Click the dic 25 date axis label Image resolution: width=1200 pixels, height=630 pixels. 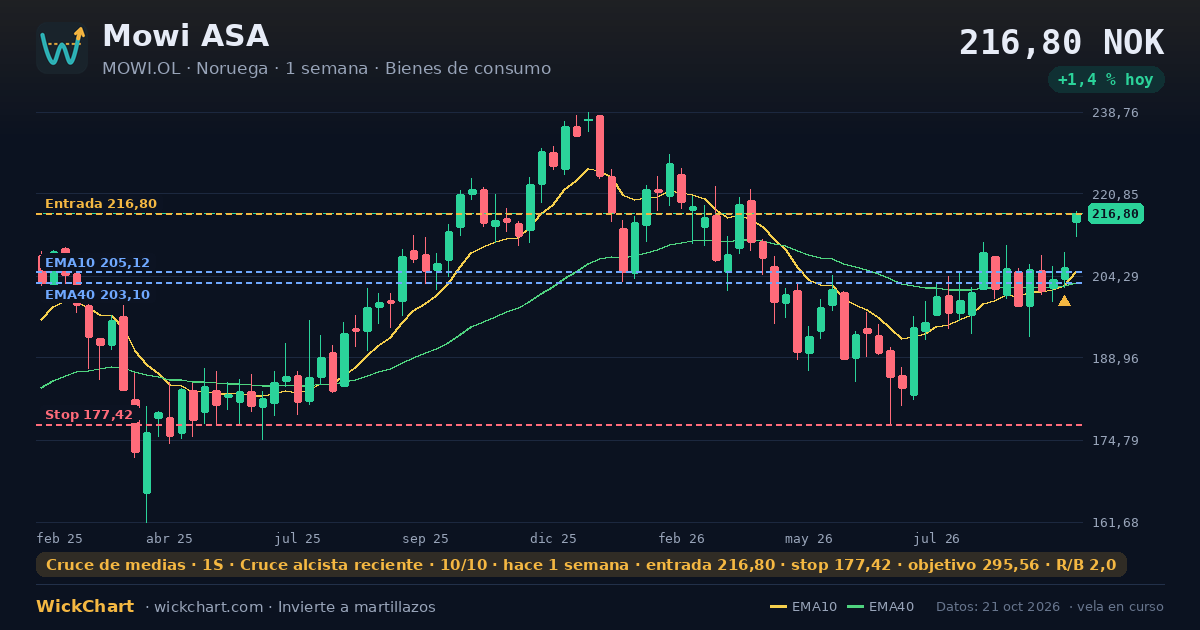click(x=554, y=538)
